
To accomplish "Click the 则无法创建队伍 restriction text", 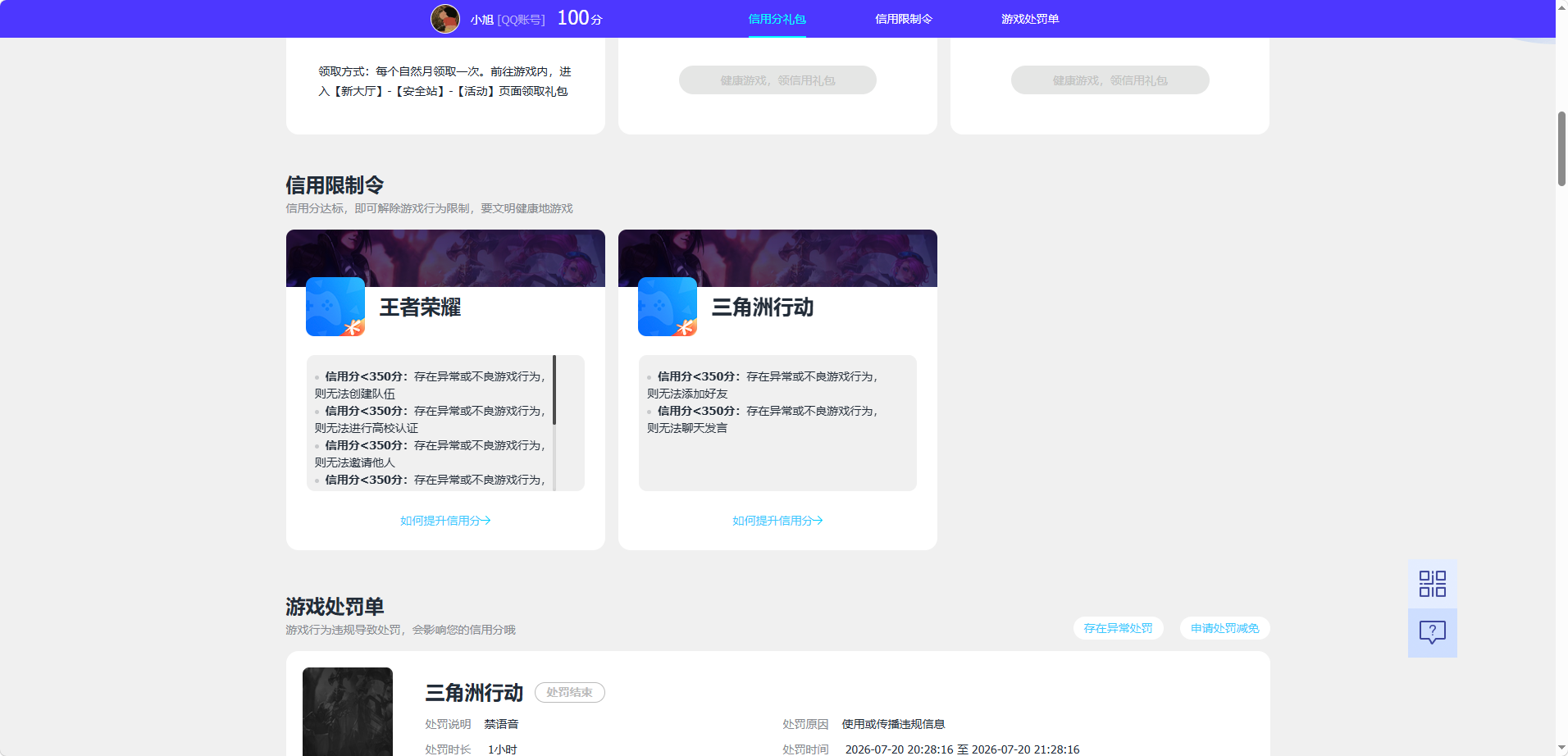I will coord(355,394).
